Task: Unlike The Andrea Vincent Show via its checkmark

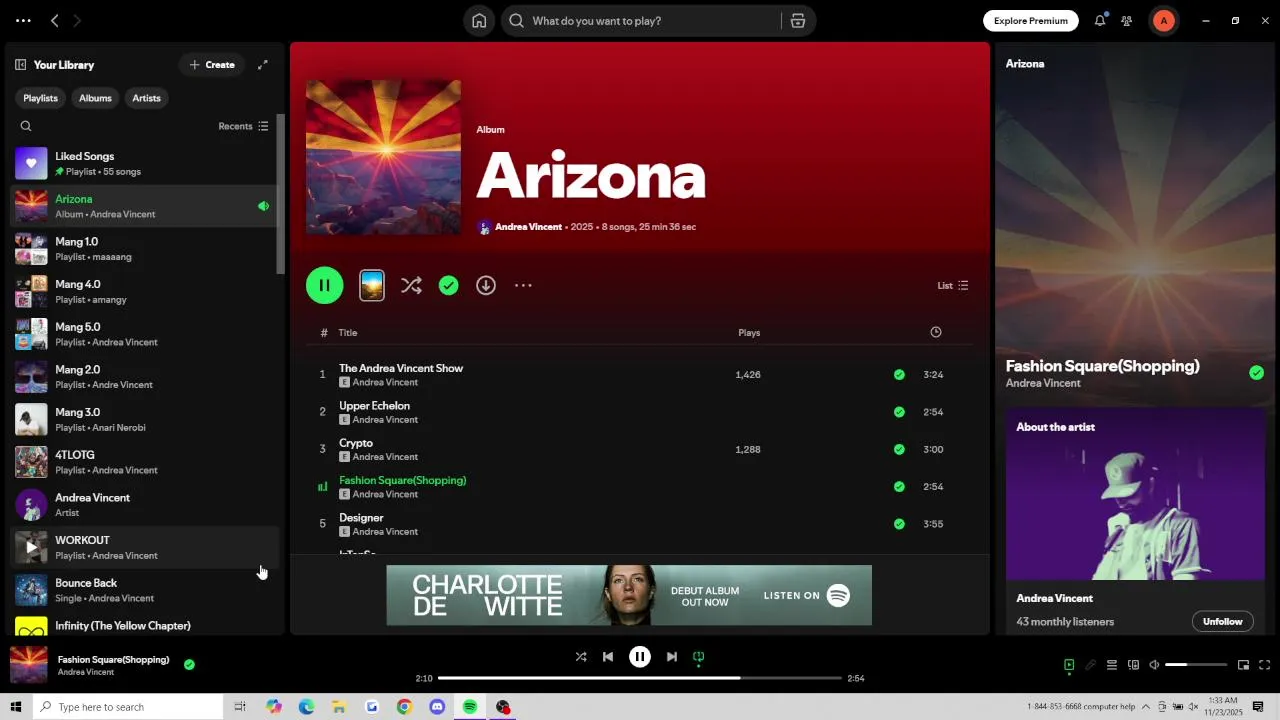Action: point(899,375)
